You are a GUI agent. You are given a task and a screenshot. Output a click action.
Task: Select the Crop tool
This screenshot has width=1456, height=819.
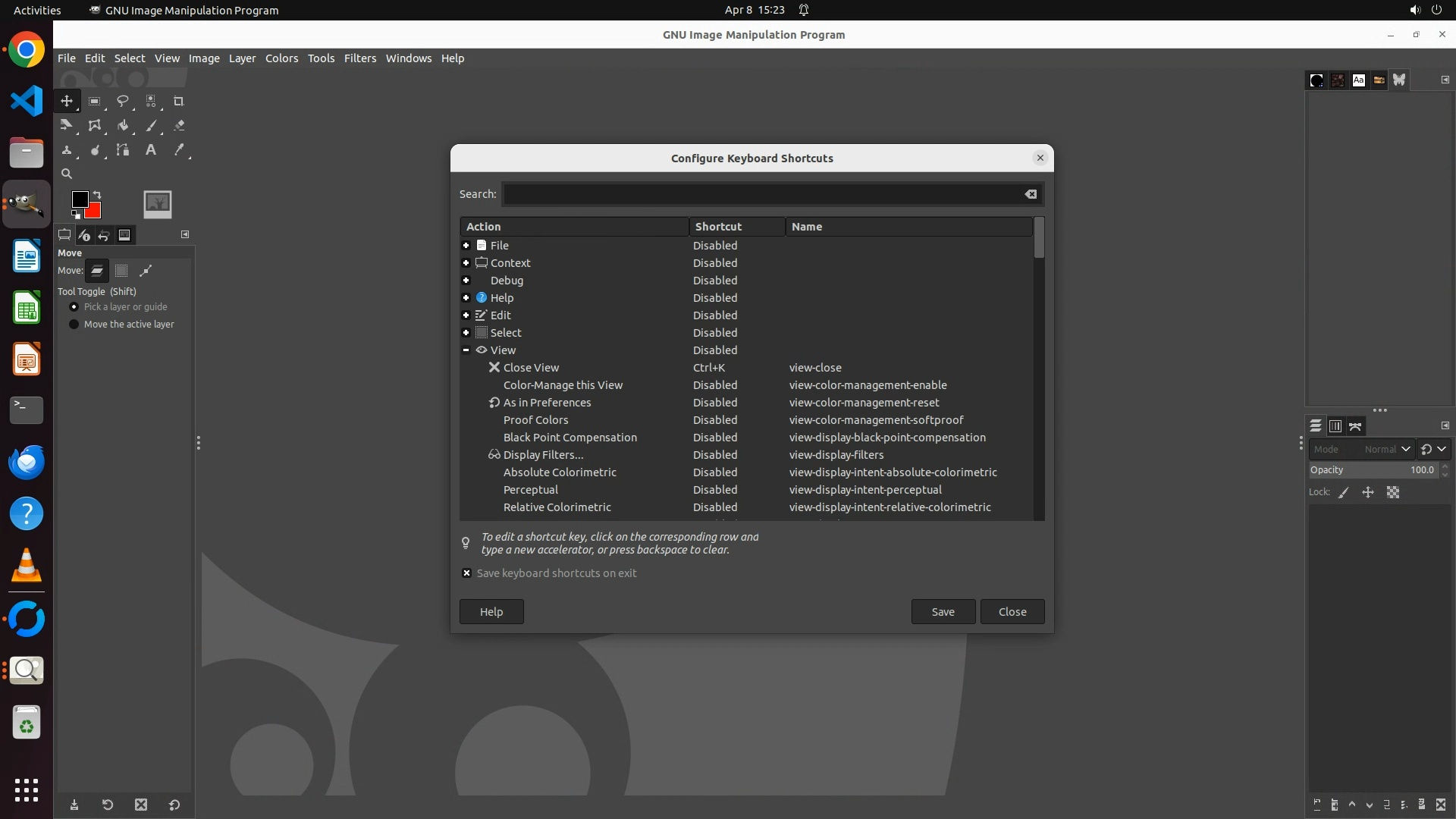[179, 101]
